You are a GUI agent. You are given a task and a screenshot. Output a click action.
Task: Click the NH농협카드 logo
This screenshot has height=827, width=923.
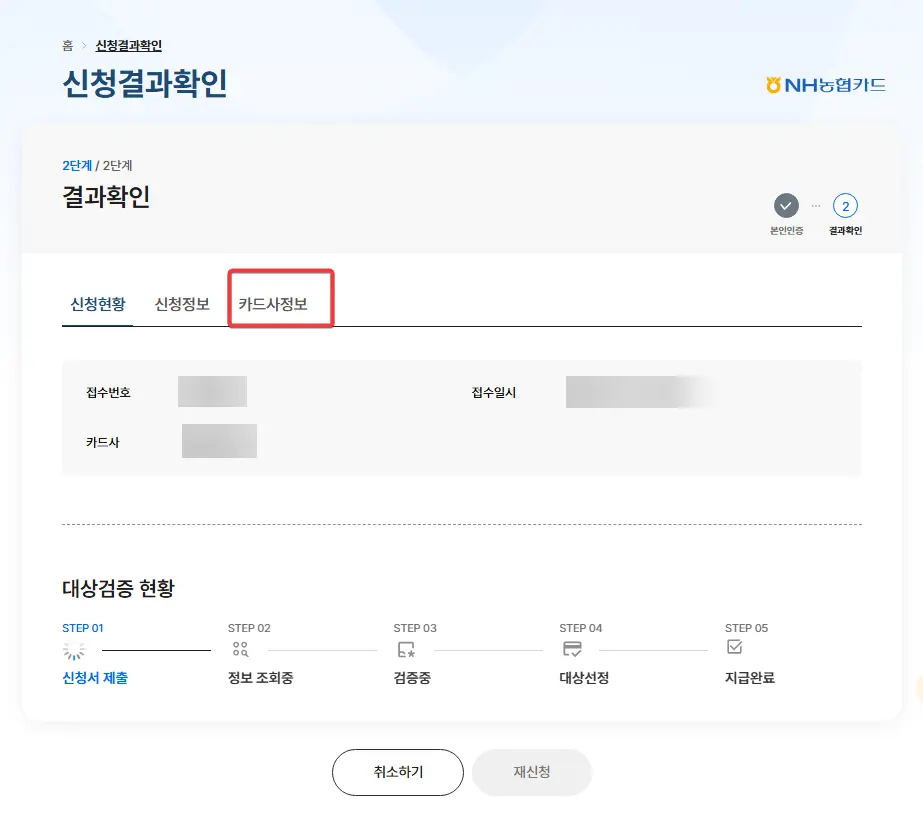(x=825, y=85)
